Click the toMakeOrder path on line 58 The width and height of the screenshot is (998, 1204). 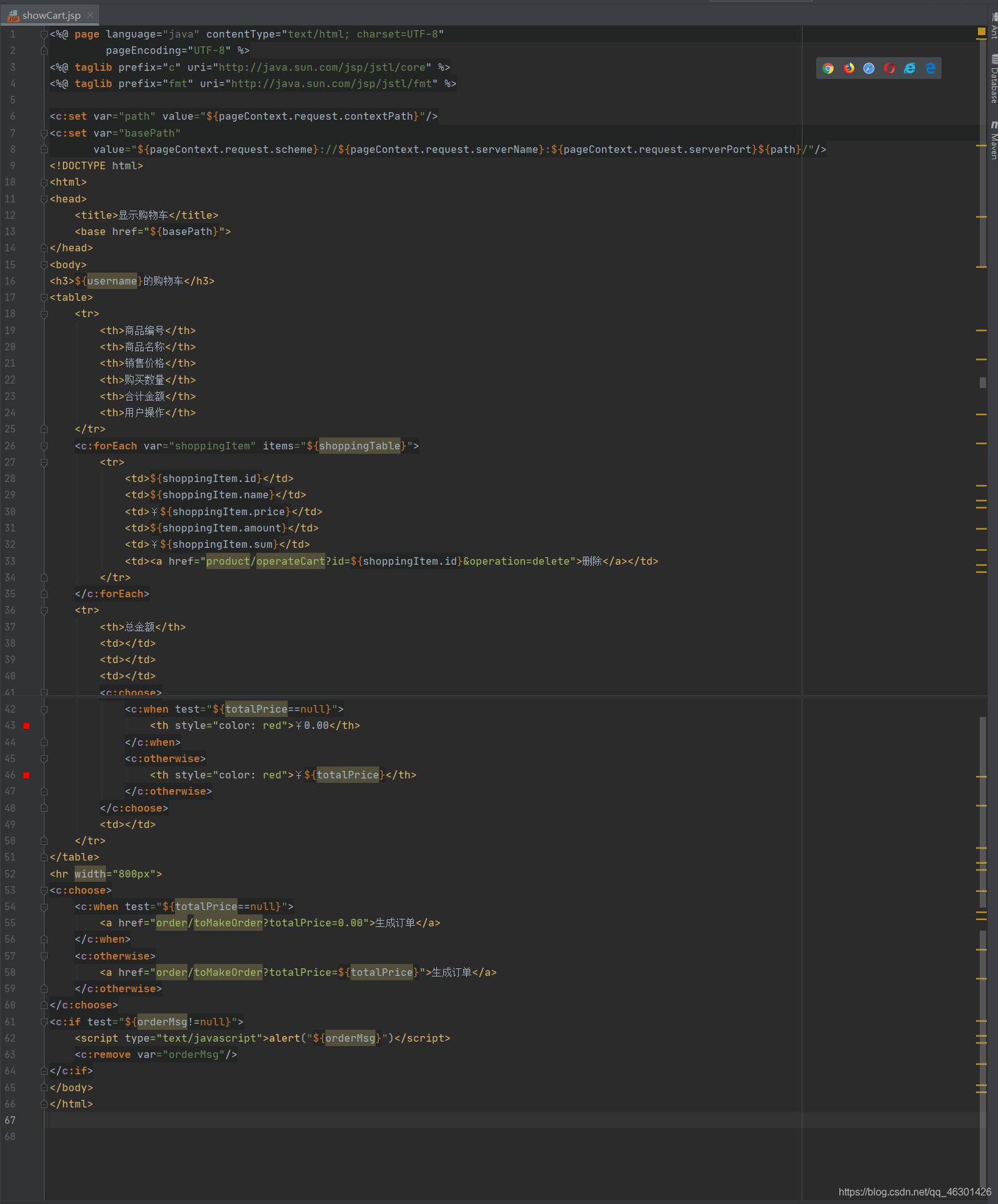click(x=228, y=973)
